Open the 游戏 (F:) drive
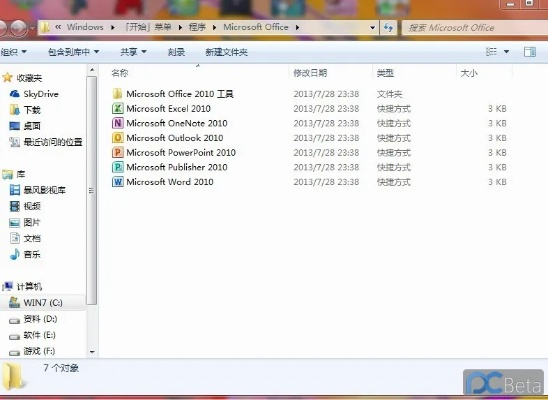Screen dimensions: 548x400 tap(33, 351)
